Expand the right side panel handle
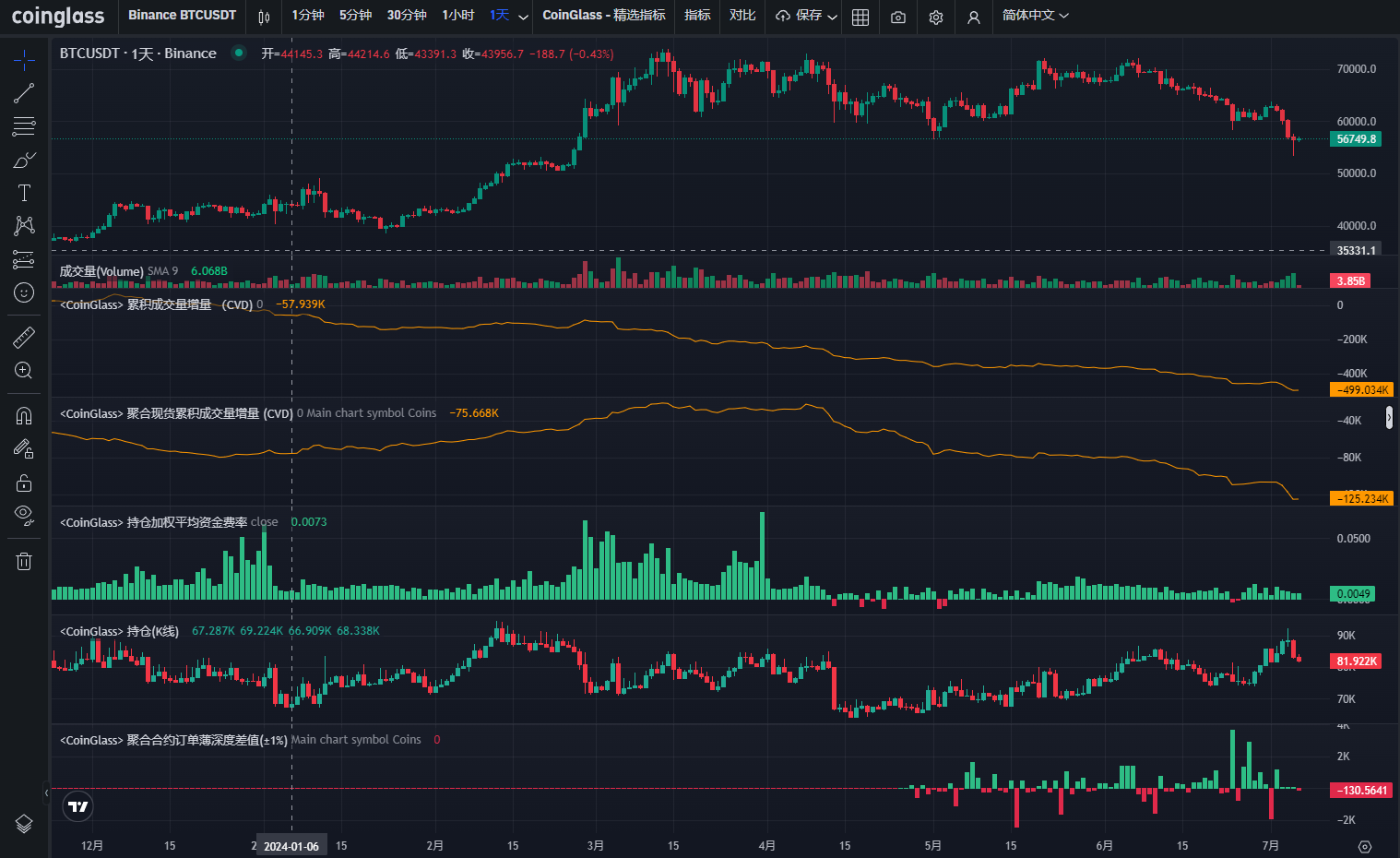 1389,419
